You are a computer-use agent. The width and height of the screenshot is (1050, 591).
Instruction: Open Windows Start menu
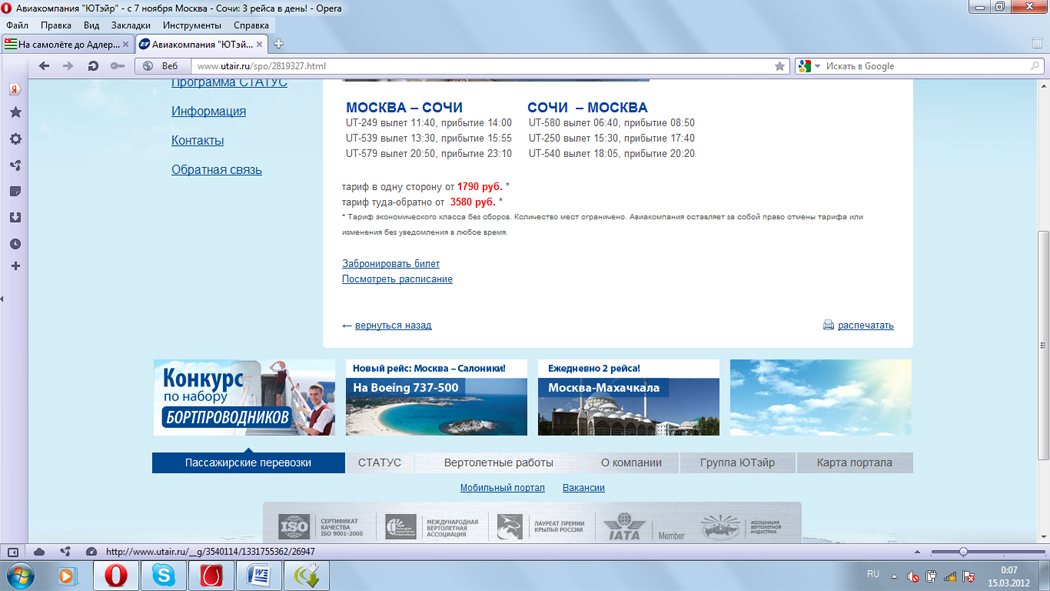tap(19, 576)
